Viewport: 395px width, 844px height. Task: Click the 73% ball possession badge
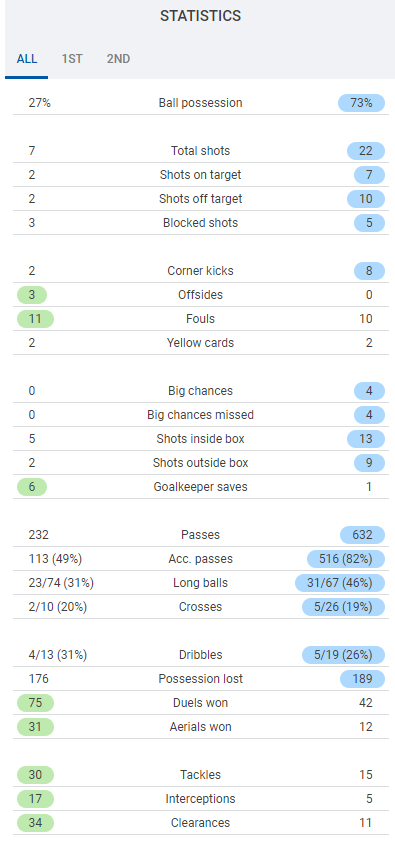point(361,103)
